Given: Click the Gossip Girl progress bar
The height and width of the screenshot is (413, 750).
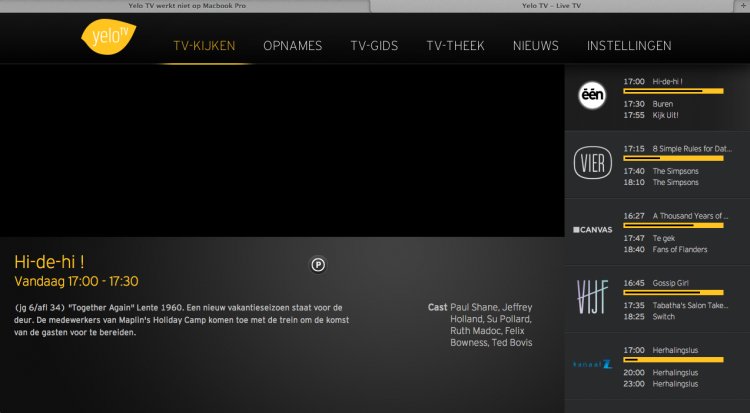Looking at the screenshot, I should [x=673, y=292].
